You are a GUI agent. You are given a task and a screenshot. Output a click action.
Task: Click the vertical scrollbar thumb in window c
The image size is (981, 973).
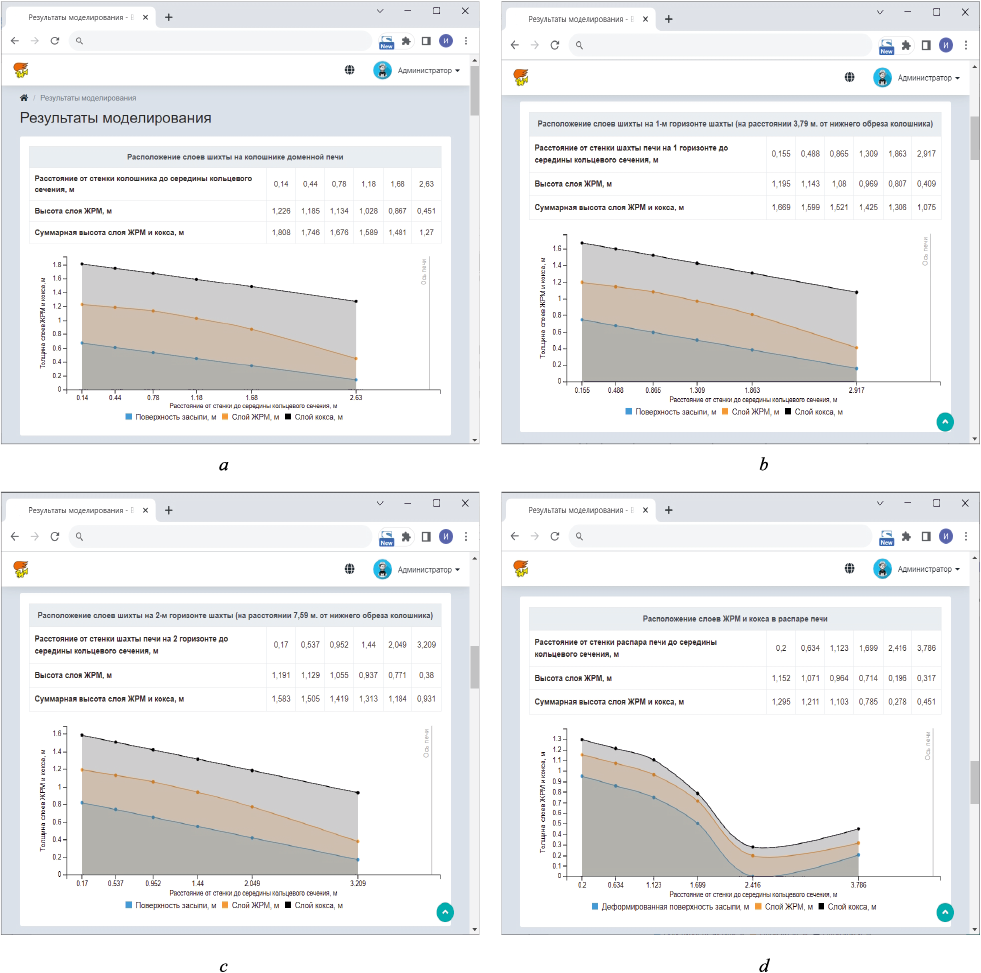(x=474, y=667)
